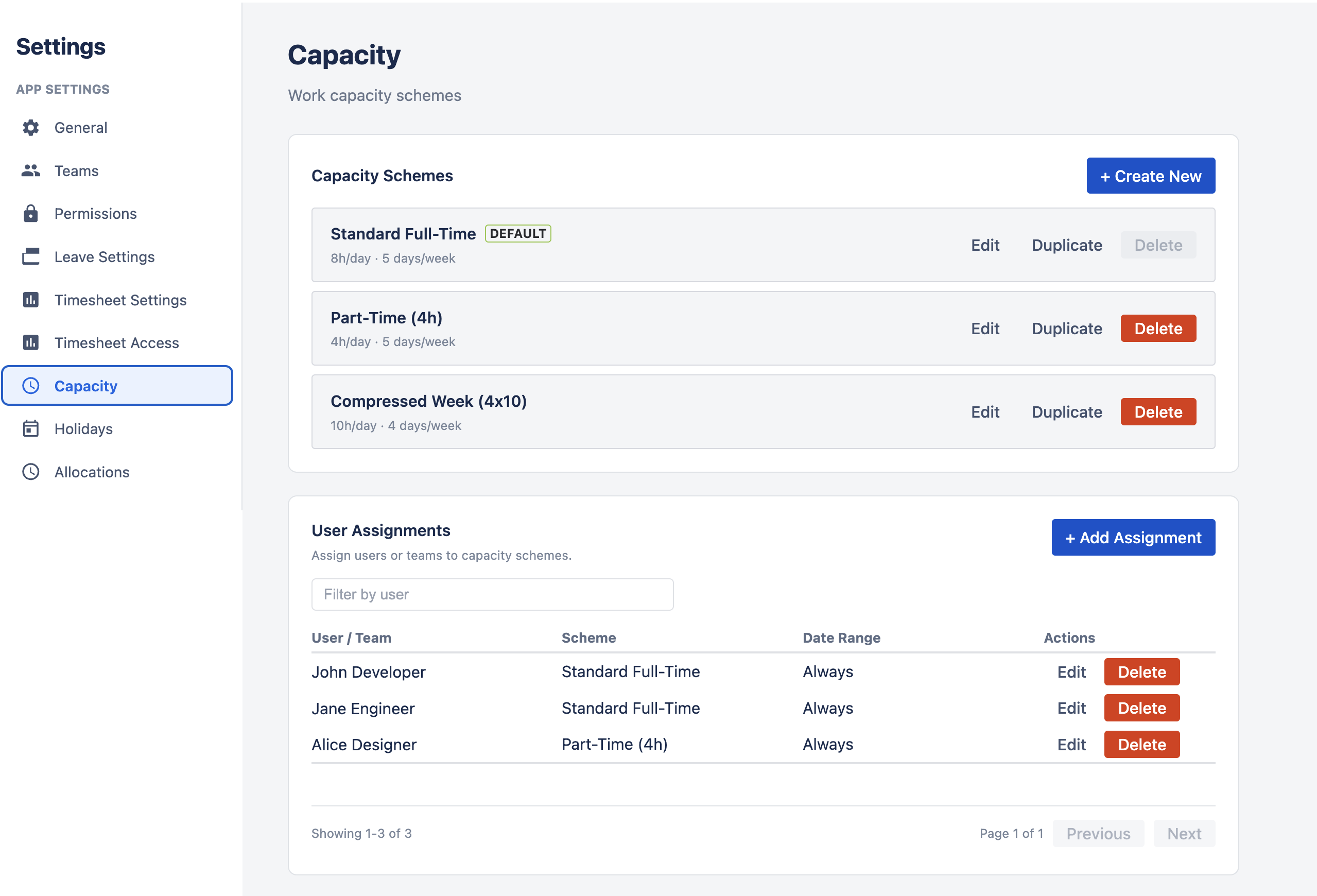Click the Add Assignment button
Image resolution: width=1317 pixels, height=896 pixels.
coord(1133,537)
